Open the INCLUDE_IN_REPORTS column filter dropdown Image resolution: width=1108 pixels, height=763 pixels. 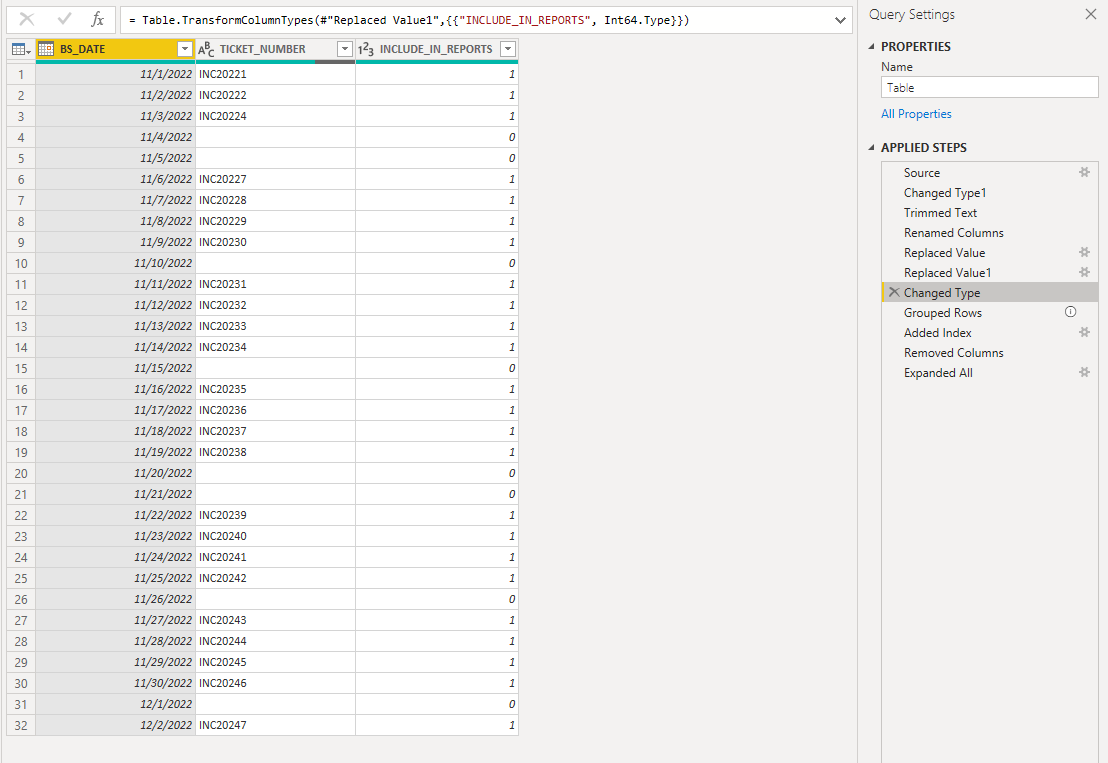[508, 49]
